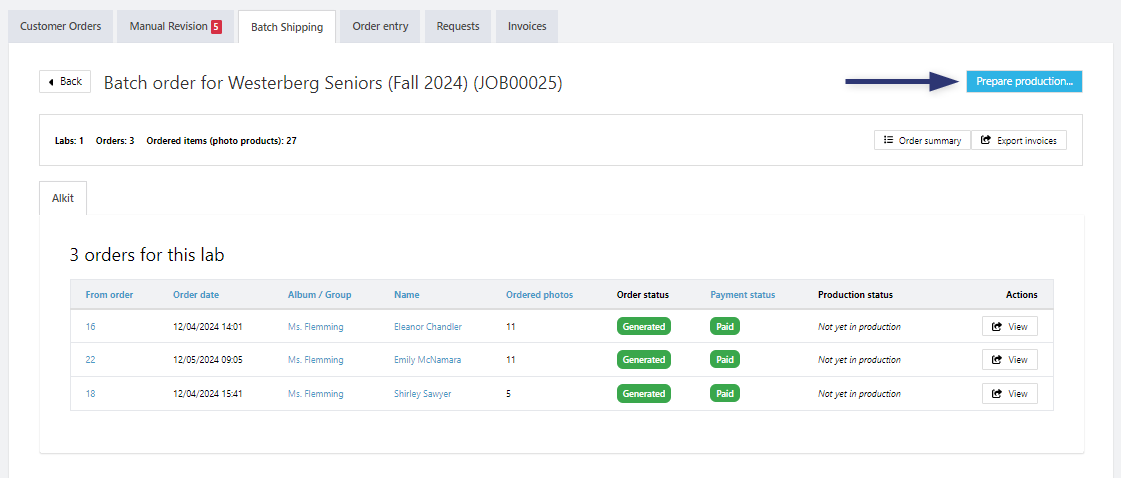This screenshot has width=1121, height=478.
Task: Sort by Name column header
Action: point(407,294)
